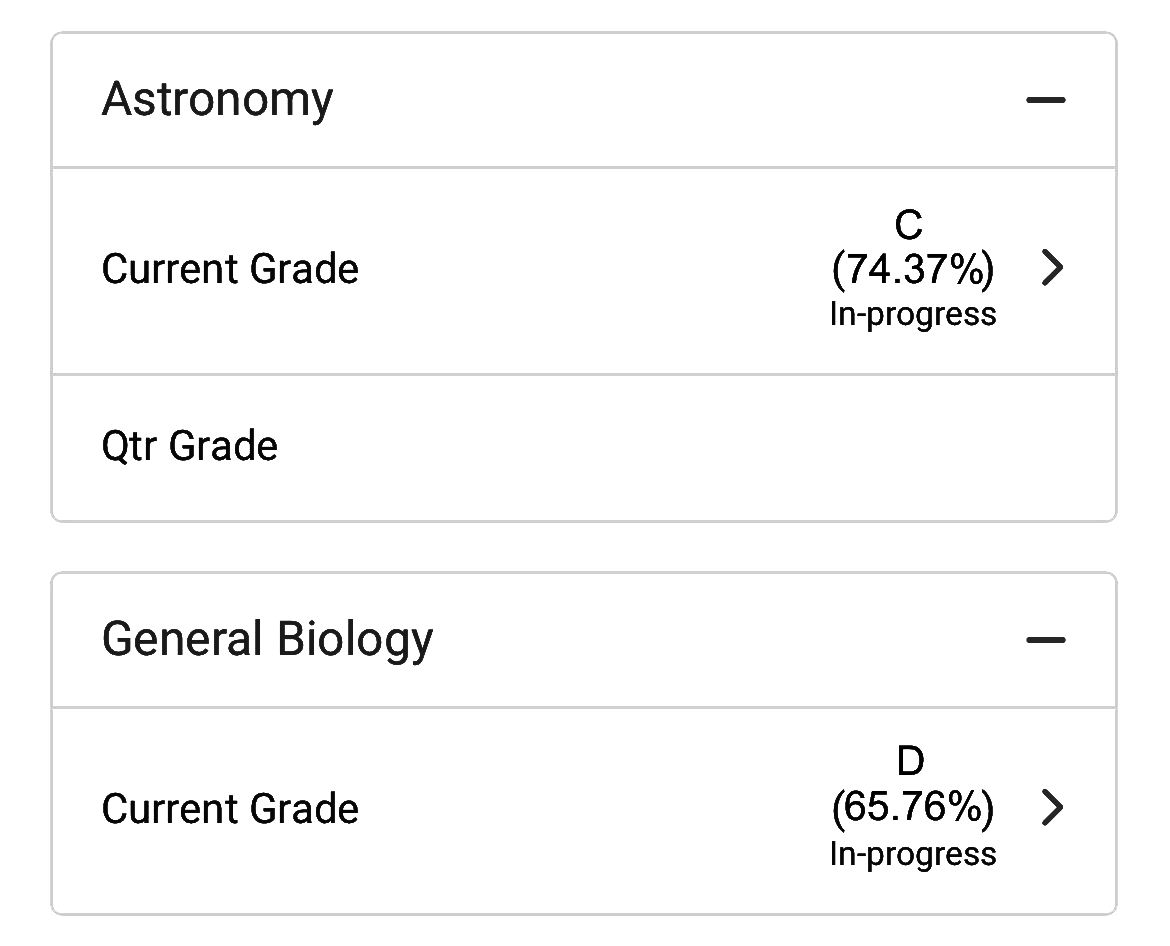
Task: Open the Qtr Grade row in Astronomy
Action: (190, 446)
